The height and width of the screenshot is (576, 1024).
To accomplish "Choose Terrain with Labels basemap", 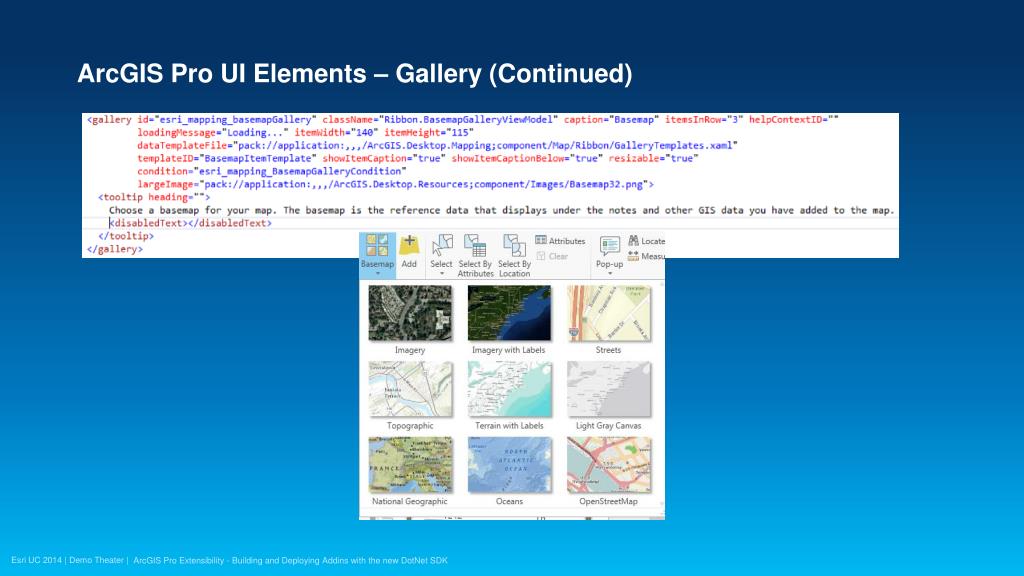I will pos(509,389).
